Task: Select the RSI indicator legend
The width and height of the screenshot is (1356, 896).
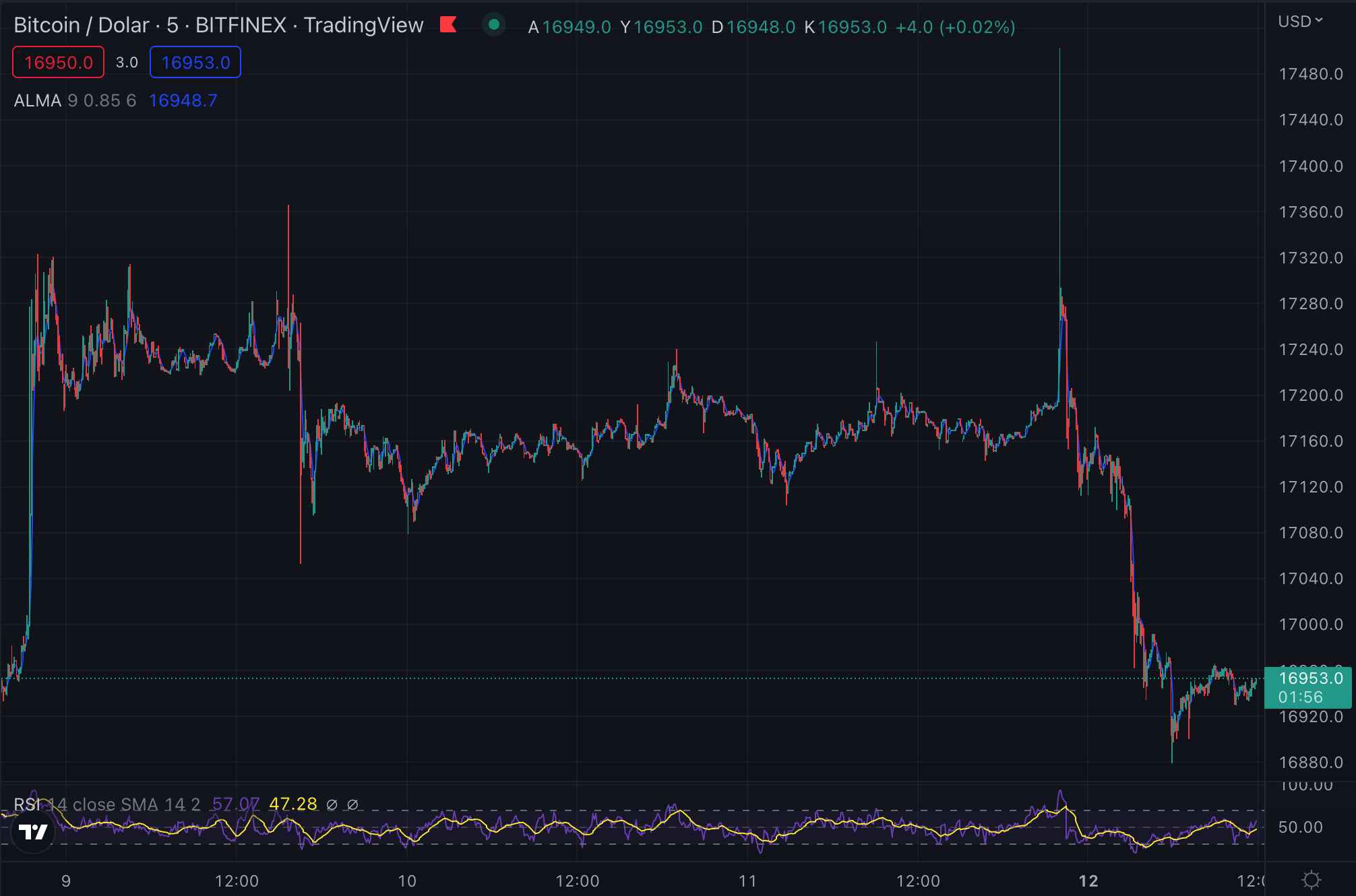Action: pos(108,804)
